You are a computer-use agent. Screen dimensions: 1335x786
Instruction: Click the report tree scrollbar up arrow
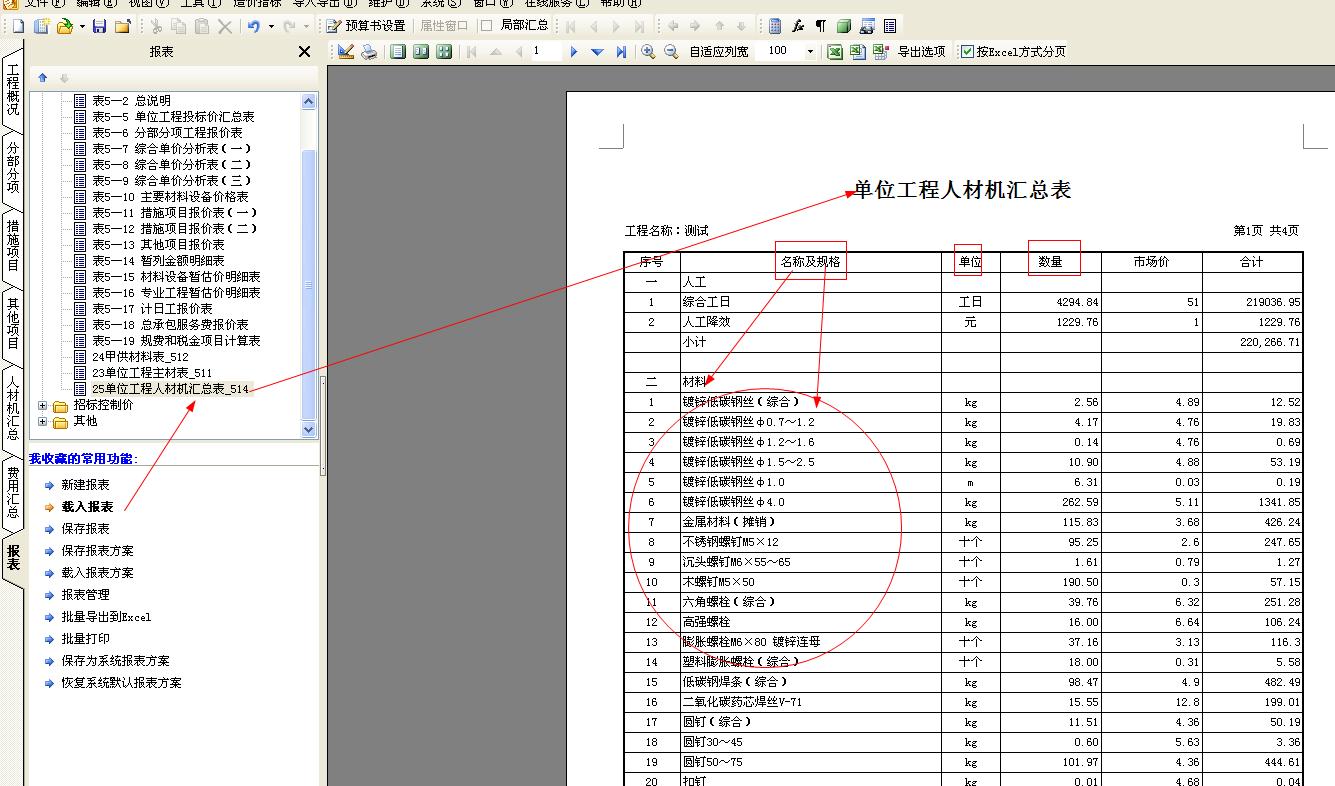308,101
